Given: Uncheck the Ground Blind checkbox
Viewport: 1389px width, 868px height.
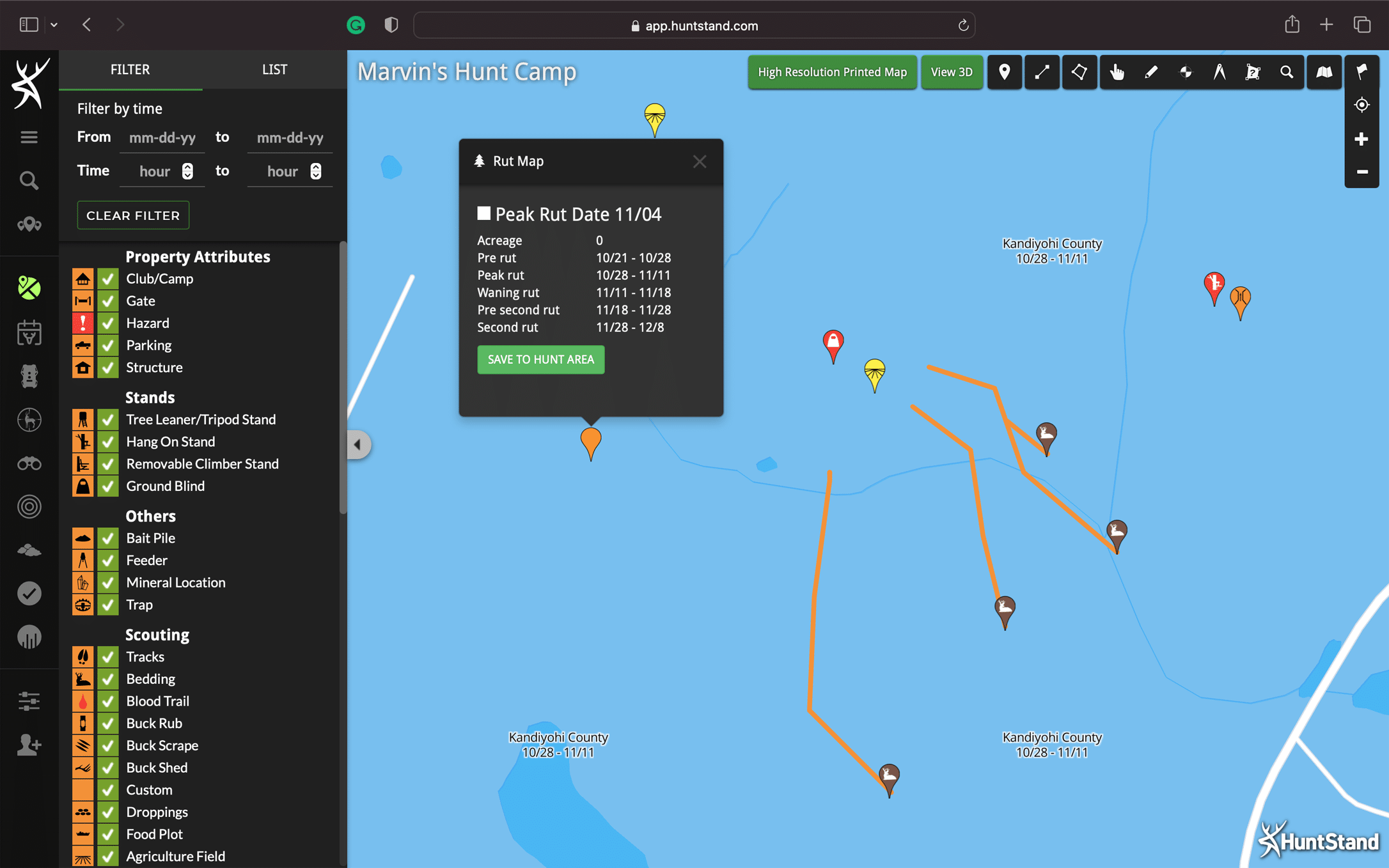Looking at the screenshot, I should [108, 486].
